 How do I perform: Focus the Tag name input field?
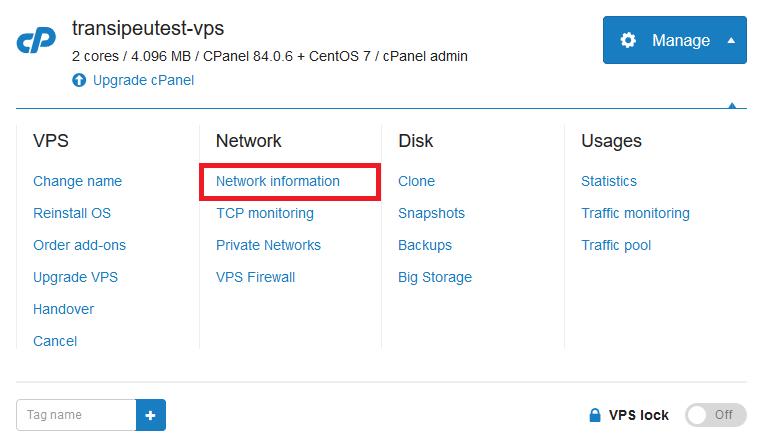[76, 415]
